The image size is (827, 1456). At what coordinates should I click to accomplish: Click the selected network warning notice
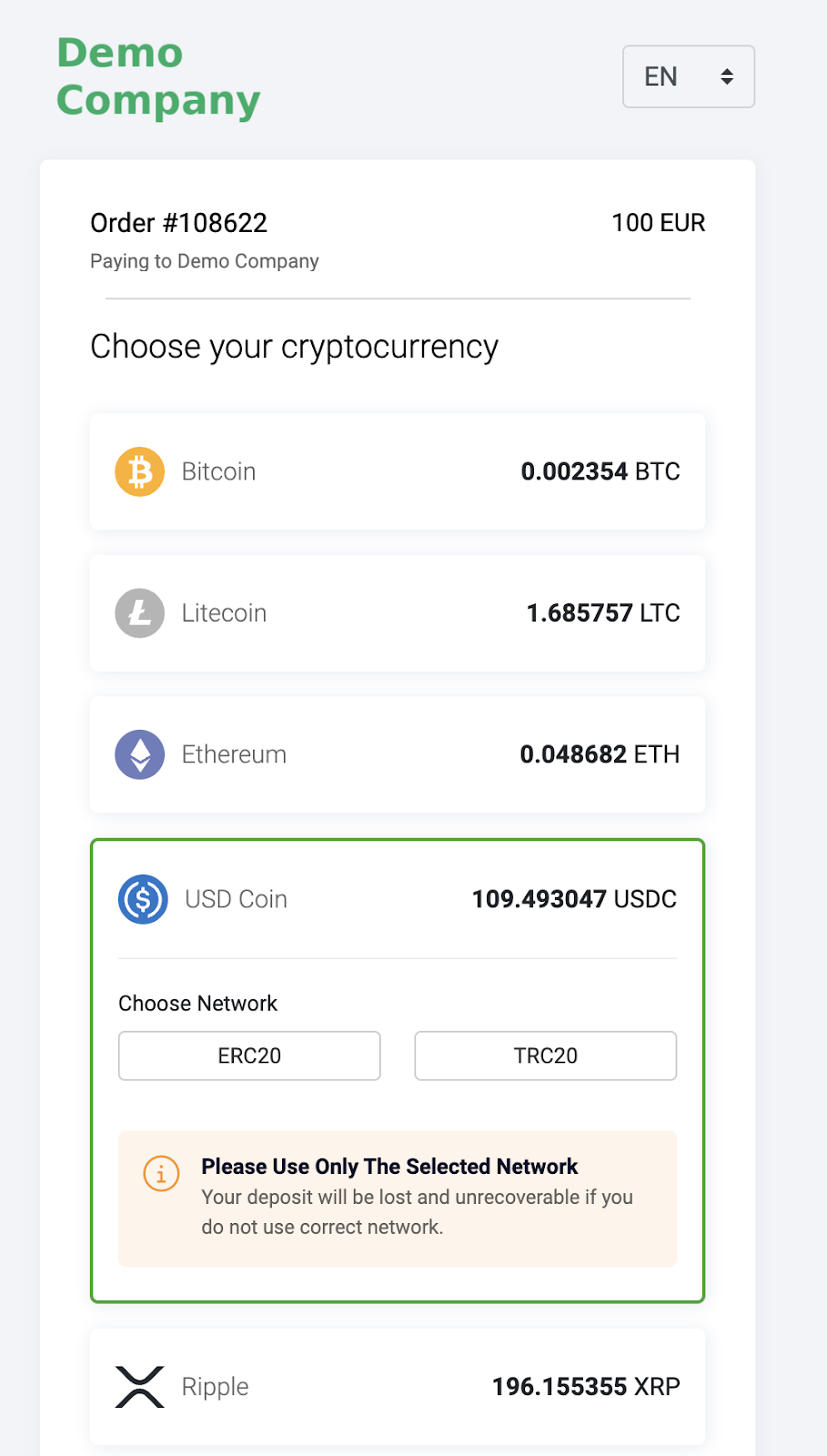[398, 1198]
